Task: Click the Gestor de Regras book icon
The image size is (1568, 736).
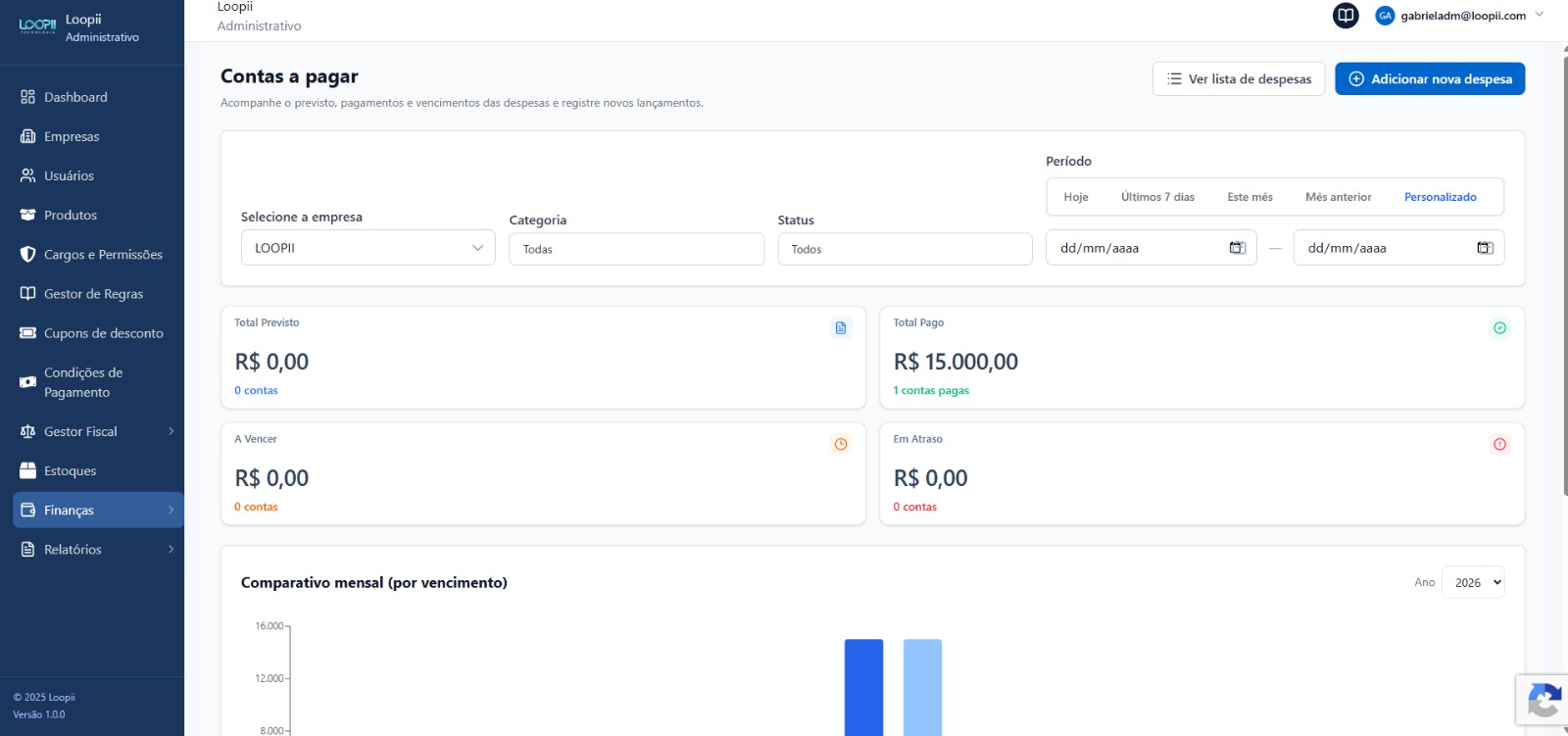Action: 27,293
